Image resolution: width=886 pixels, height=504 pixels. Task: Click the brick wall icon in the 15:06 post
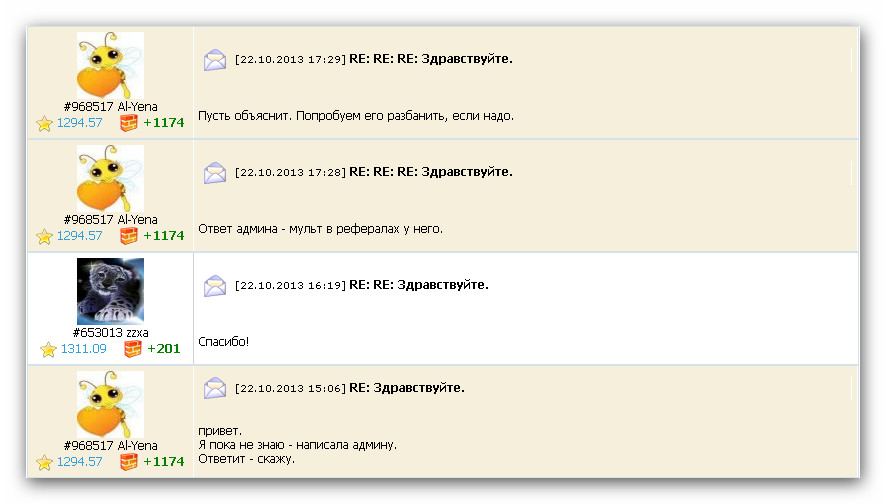(x=129, y=462)
